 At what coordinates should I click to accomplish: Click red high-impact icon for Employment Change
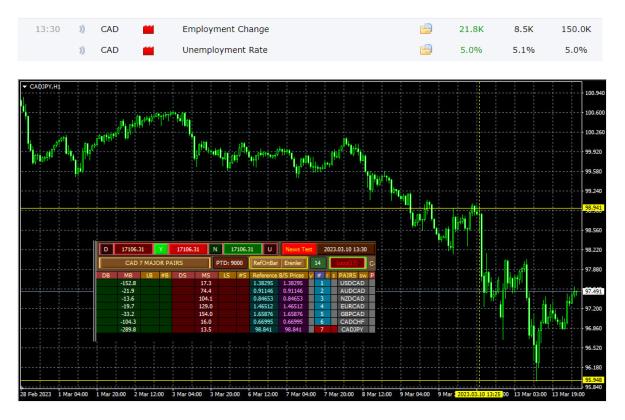point(148,29)
